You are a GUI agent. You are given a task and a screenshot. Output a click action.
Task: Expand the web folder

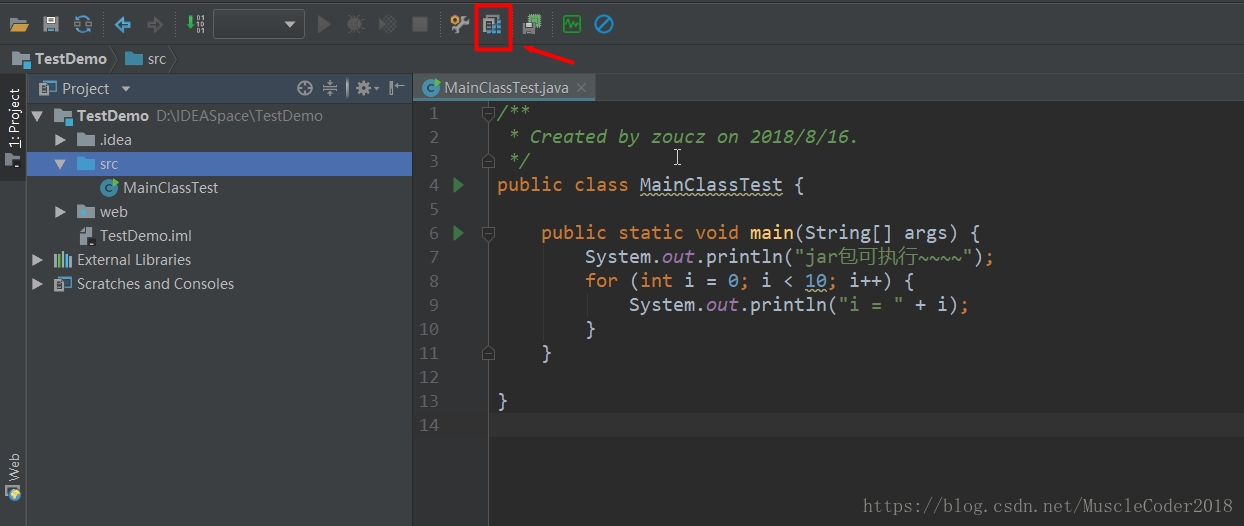(x=61, y=212)
